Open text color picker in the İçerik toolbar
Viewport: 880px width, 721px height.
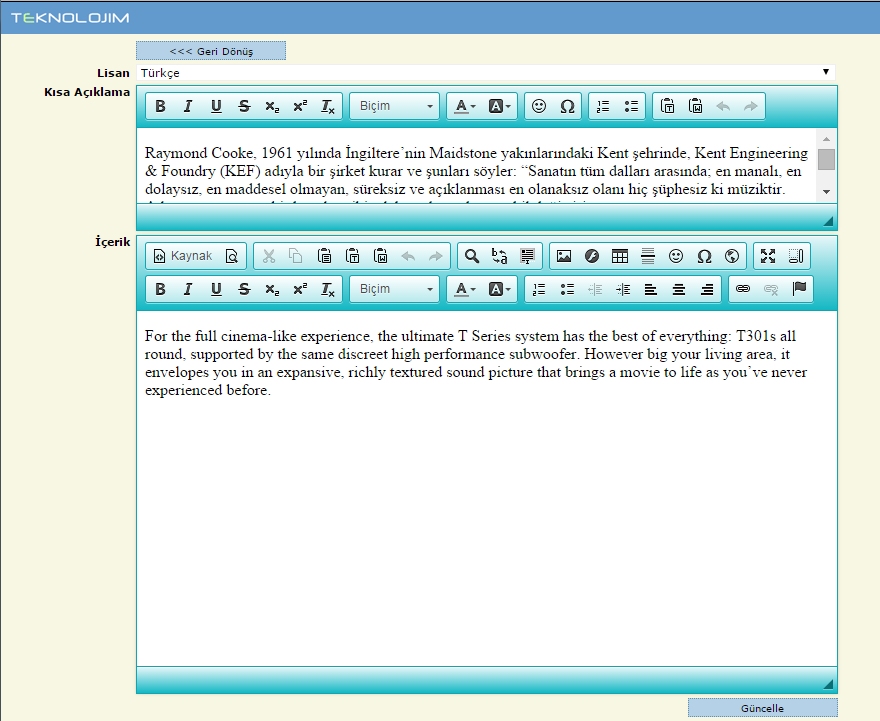[x=464, y=289]
